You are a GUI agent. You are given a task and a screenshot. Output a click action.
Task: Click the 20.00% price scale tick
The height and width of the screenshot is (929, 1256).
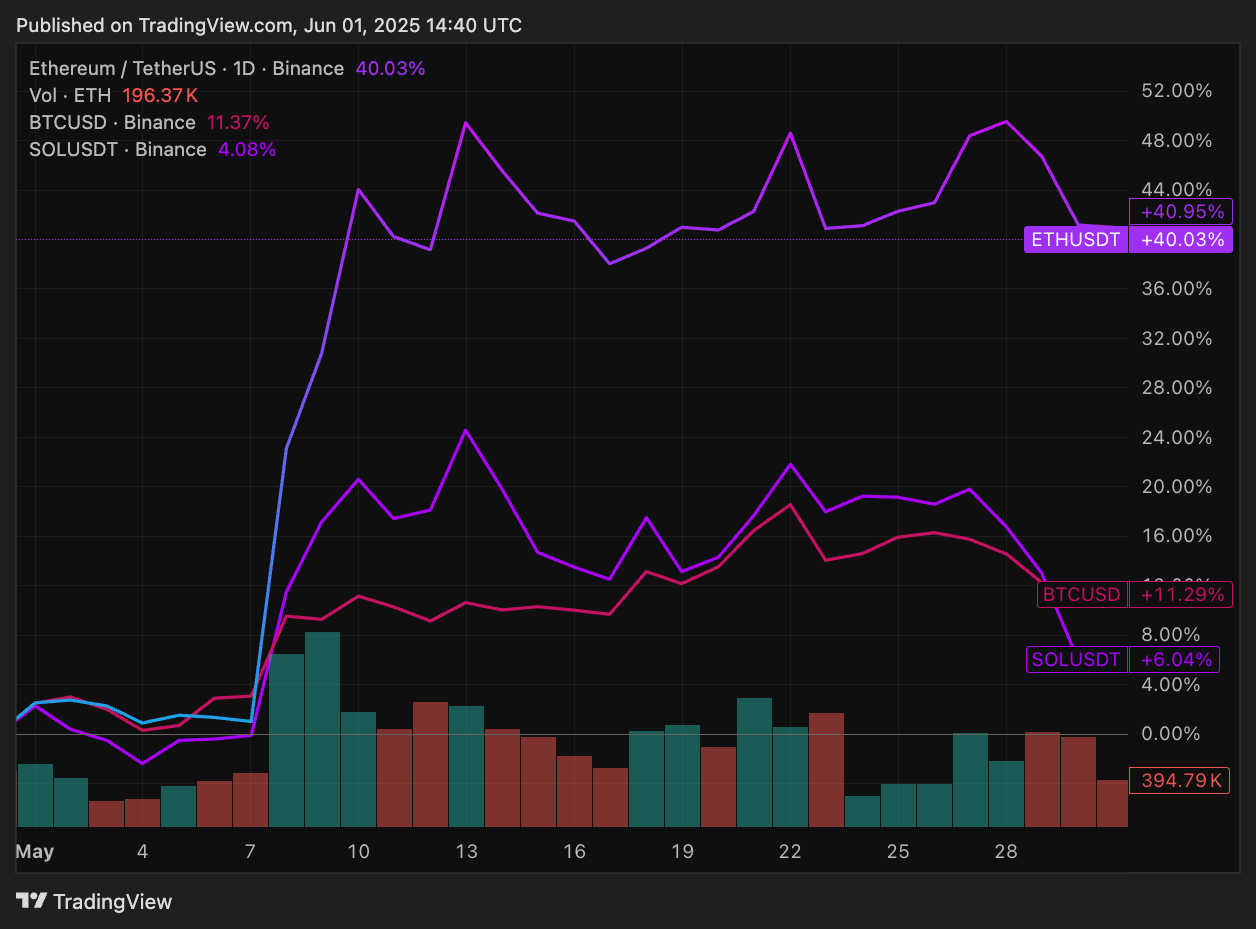pyautogui.click(x=1176, y=487)
